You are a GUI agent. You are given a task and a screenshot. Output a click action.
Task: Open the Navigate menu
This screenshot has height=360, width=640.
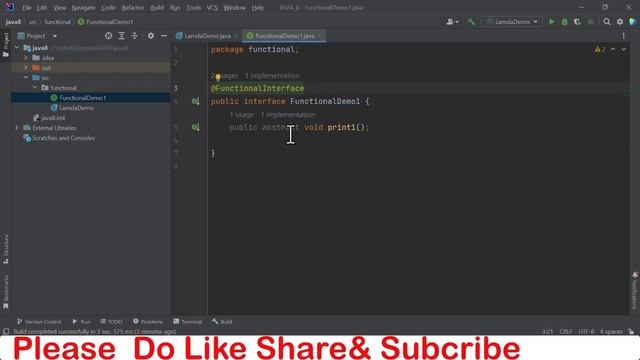click(x=83, y=8)
